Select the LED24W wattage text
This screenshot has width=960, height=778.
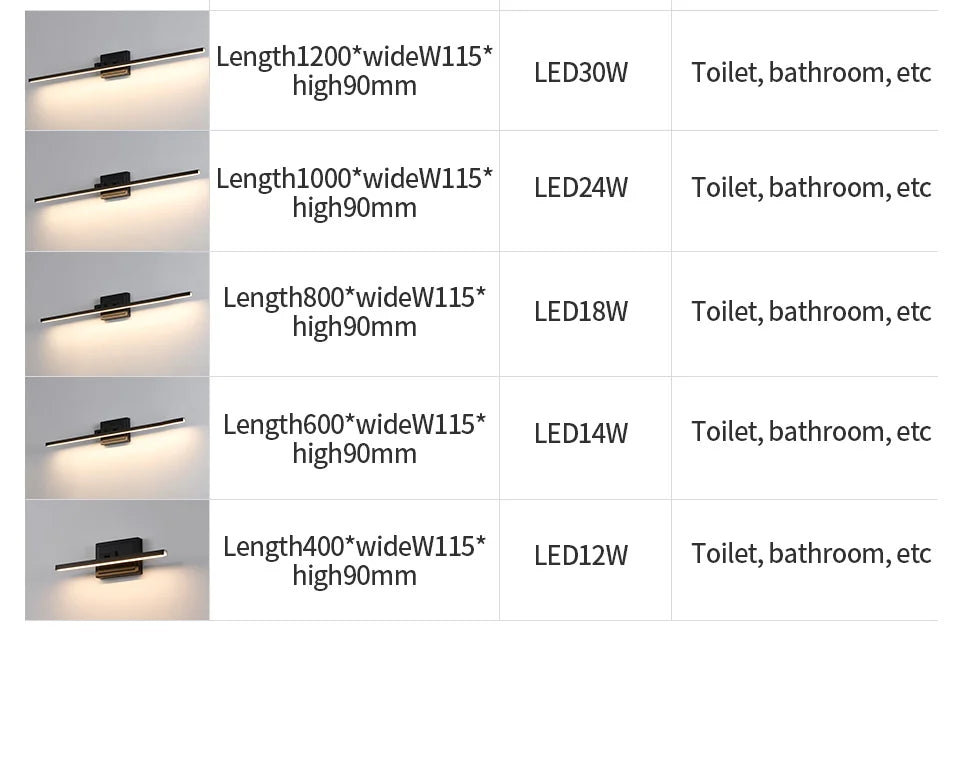pyautogui.click(x=581, y=188)
